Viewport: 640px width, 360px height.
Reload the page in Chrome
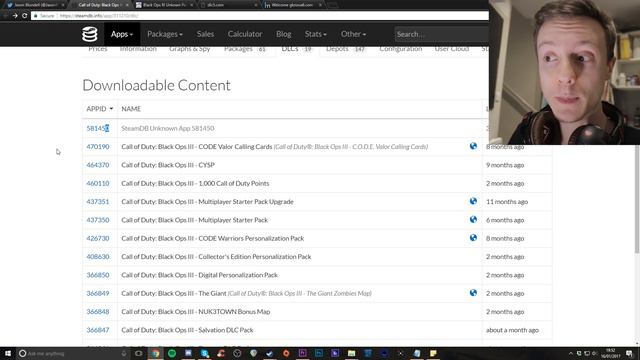[24, 16]
